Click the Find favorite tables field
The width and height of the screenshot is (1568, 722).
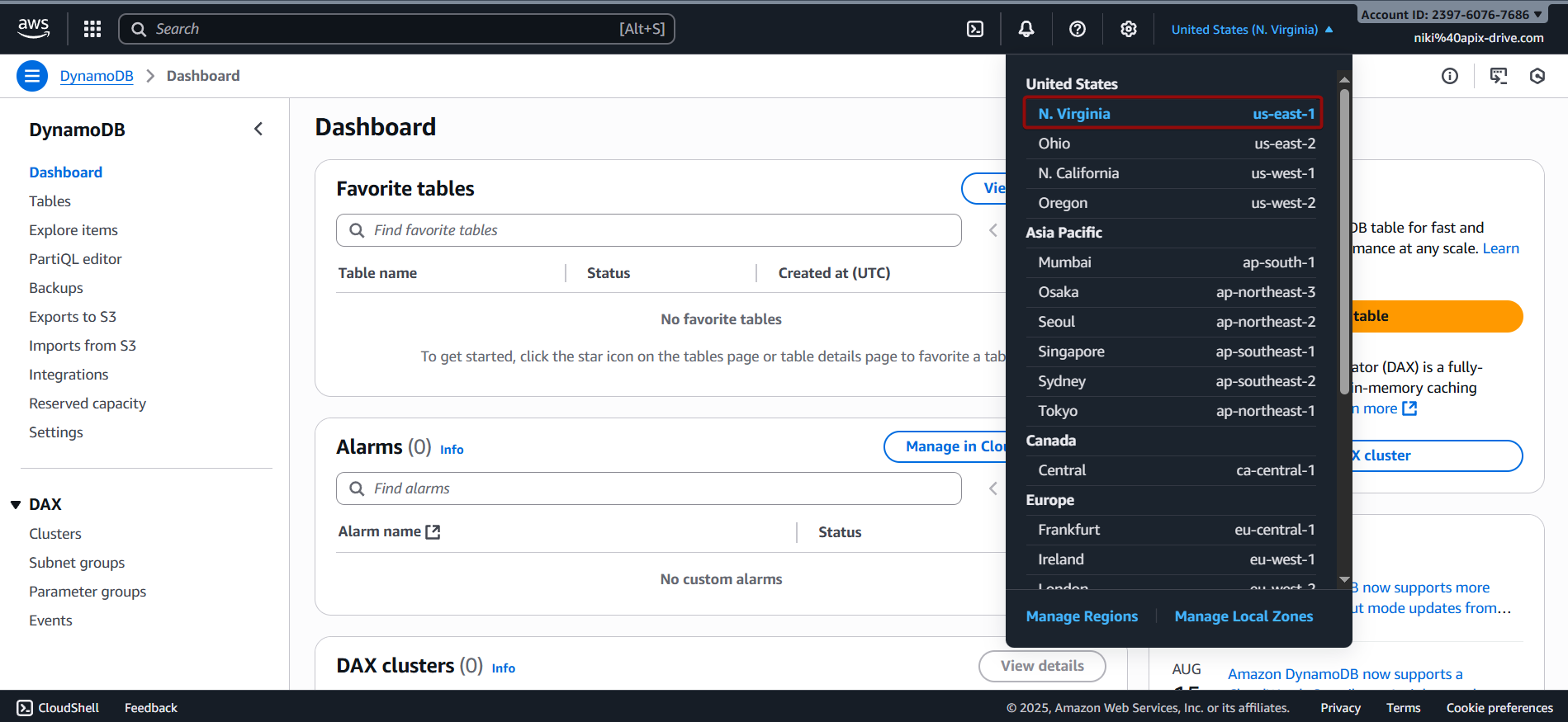[661, 230]
